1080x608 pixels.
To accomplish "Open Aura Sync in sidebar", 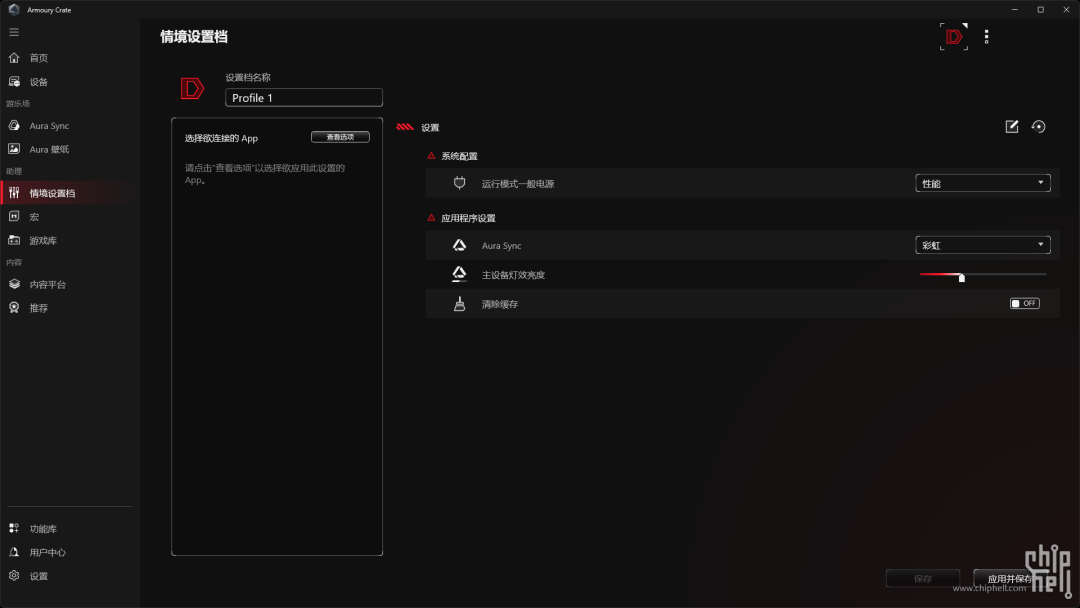I will tap(49, 126).
